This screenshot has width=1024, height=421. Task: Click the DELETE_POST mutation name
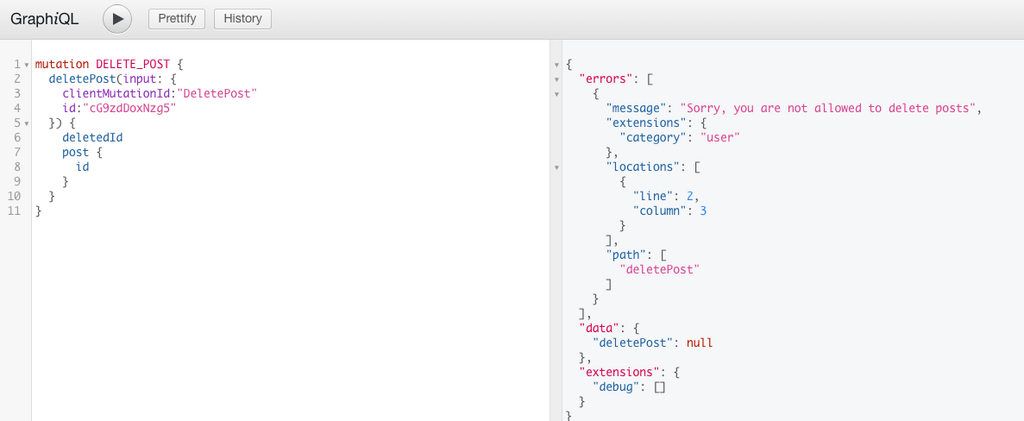pos(133,65)
